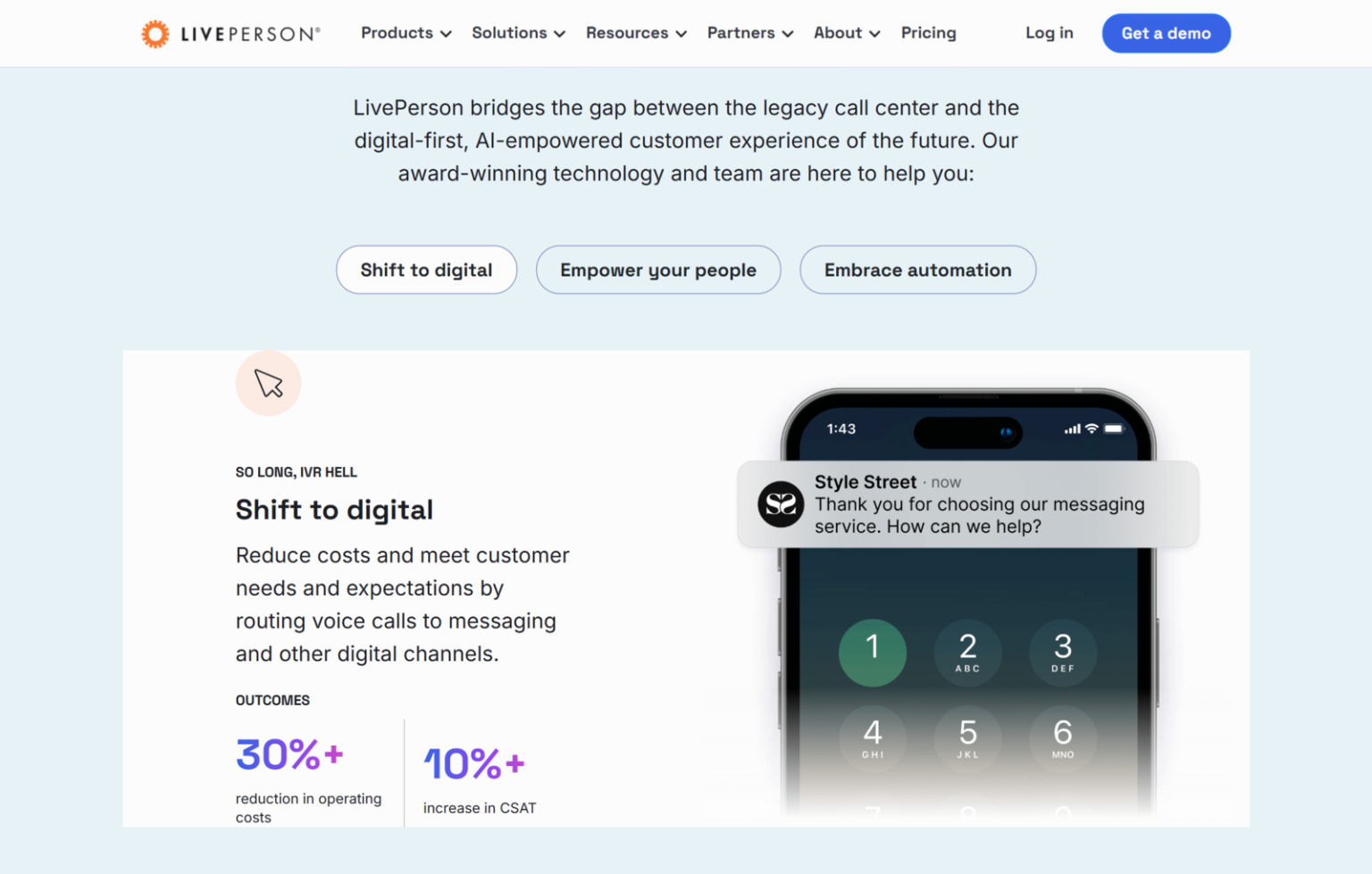Select the Empower your people pill option

(658, 270)
